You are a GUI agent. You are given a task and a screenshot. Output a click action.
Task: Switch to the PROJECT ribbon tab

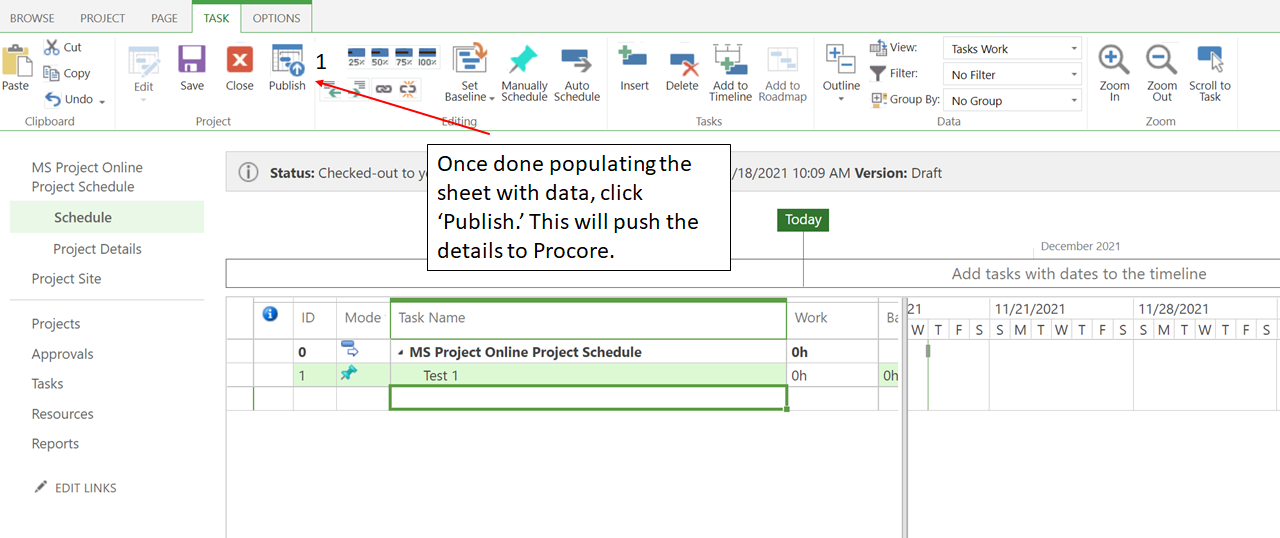(103, 18)
